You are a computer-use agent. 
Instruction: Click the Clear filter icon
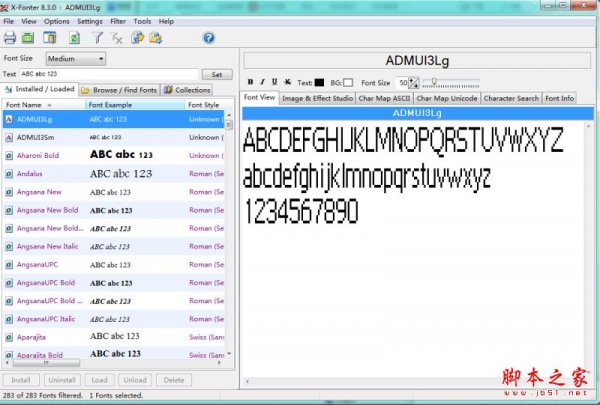point(116,38)
